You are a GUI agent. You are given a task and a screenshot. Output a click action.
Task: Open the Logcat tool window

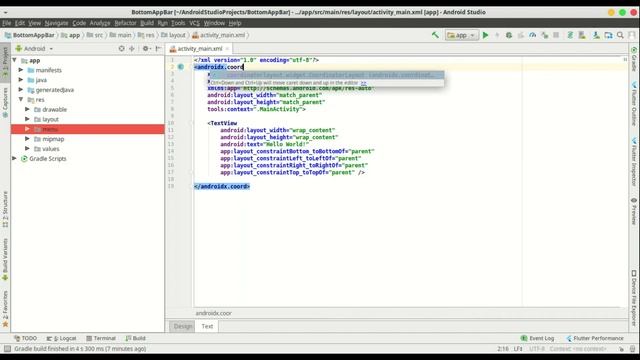coord(61,338)
